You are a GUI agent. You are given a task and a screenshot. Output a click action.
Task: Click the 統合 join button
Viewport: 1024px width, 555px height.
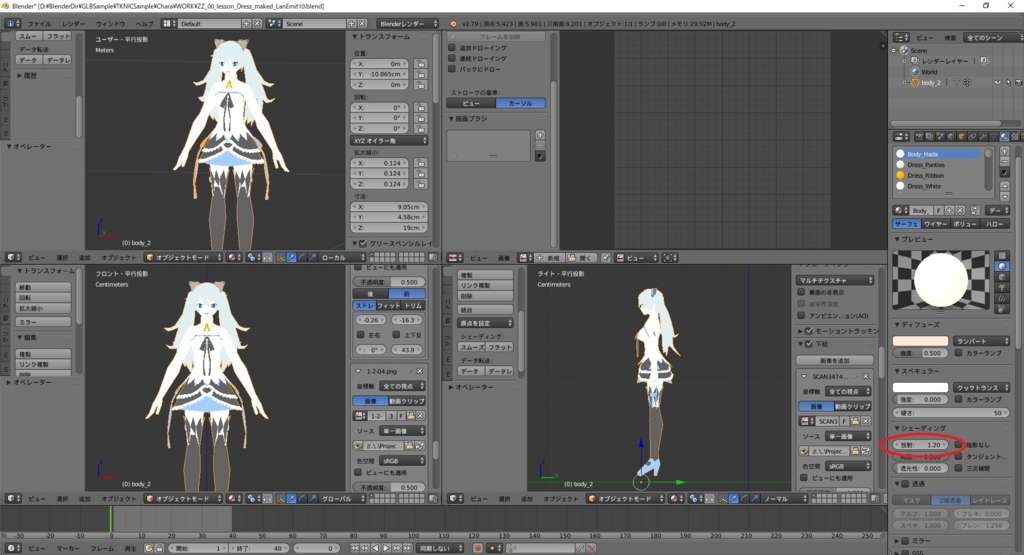pyautogui.click(x=485, y=309)
